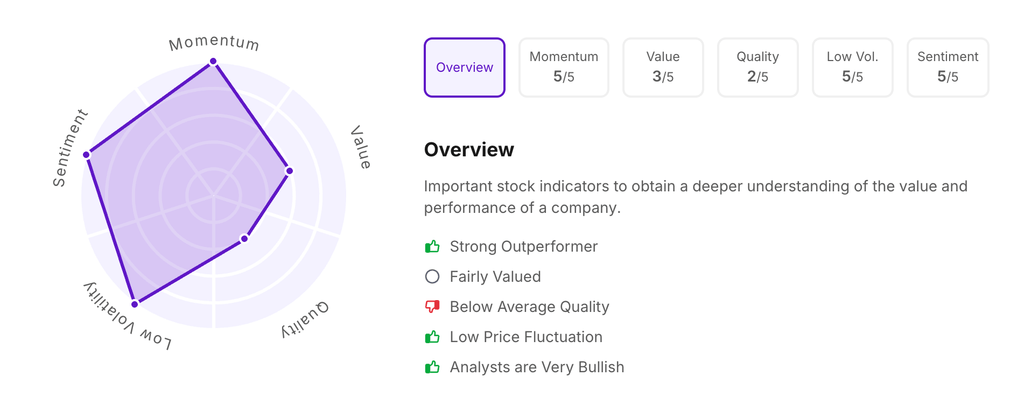This screenshot has width=1024, height=401.
Task: Click thumbs-down icon beside Below Average Quality
Action: 432,306
